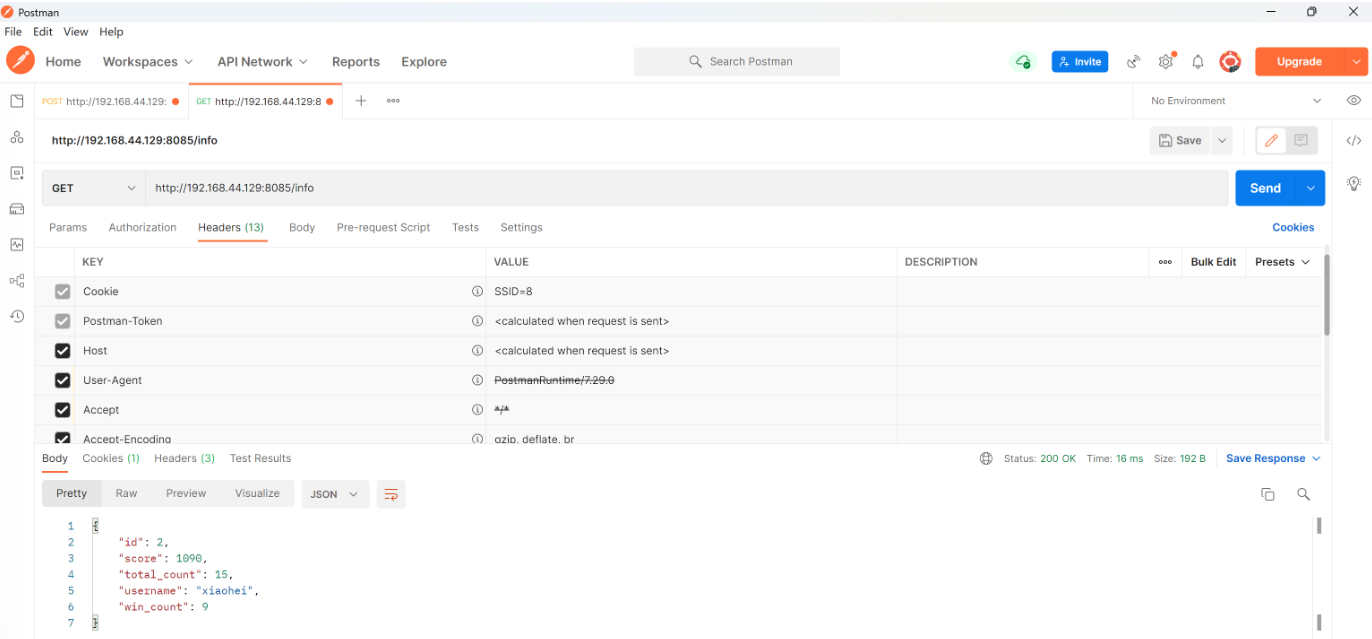Switch to the request Body tab

pyautogui.click(x=302, y=228)
